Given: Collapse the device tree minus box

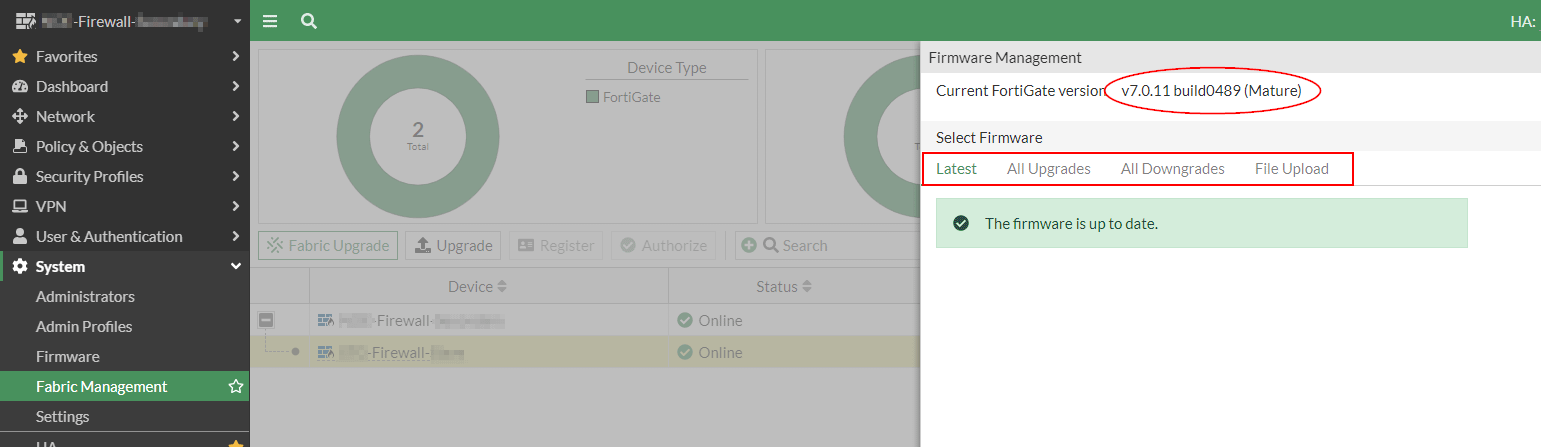Looking at the screenshot, I should 266,320.
